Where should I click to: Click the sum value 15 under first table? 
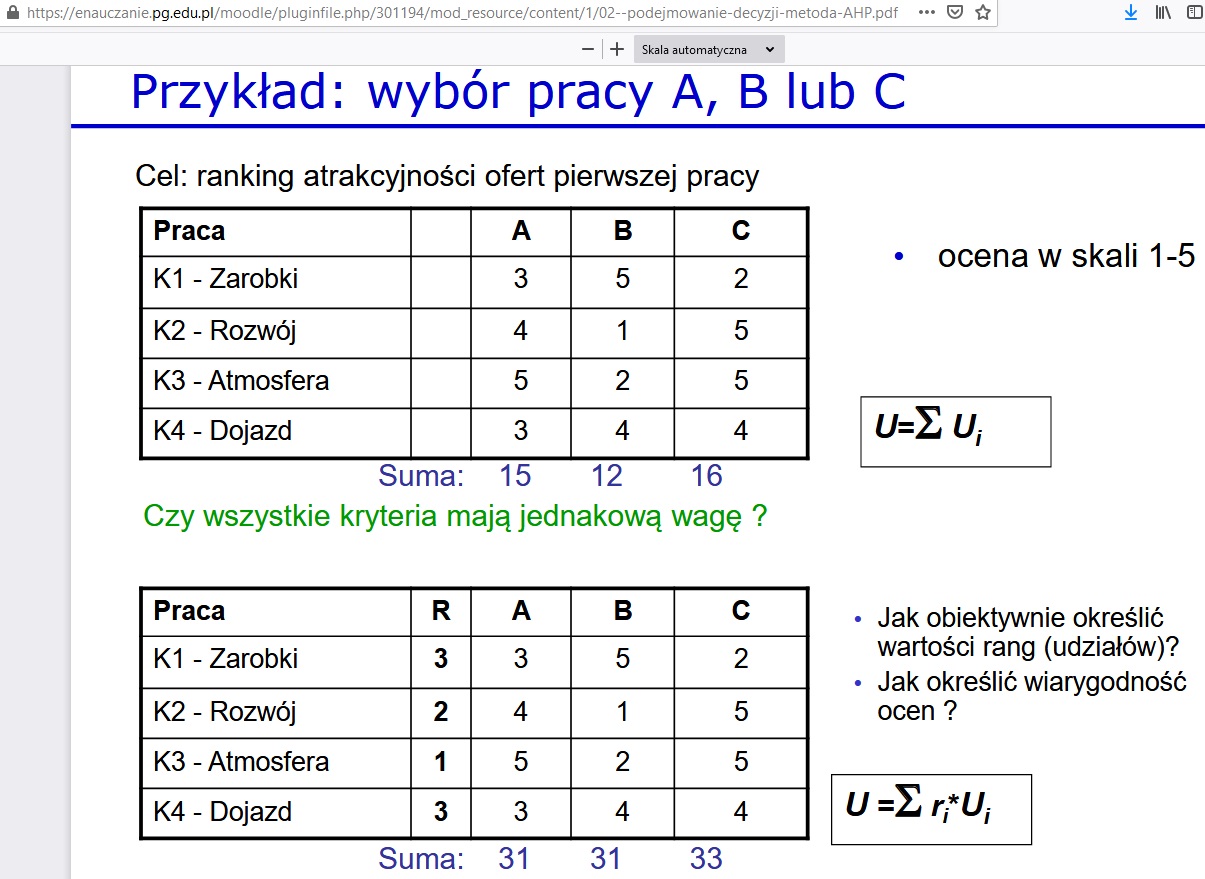pyautogui.click(x=515, y=475)
